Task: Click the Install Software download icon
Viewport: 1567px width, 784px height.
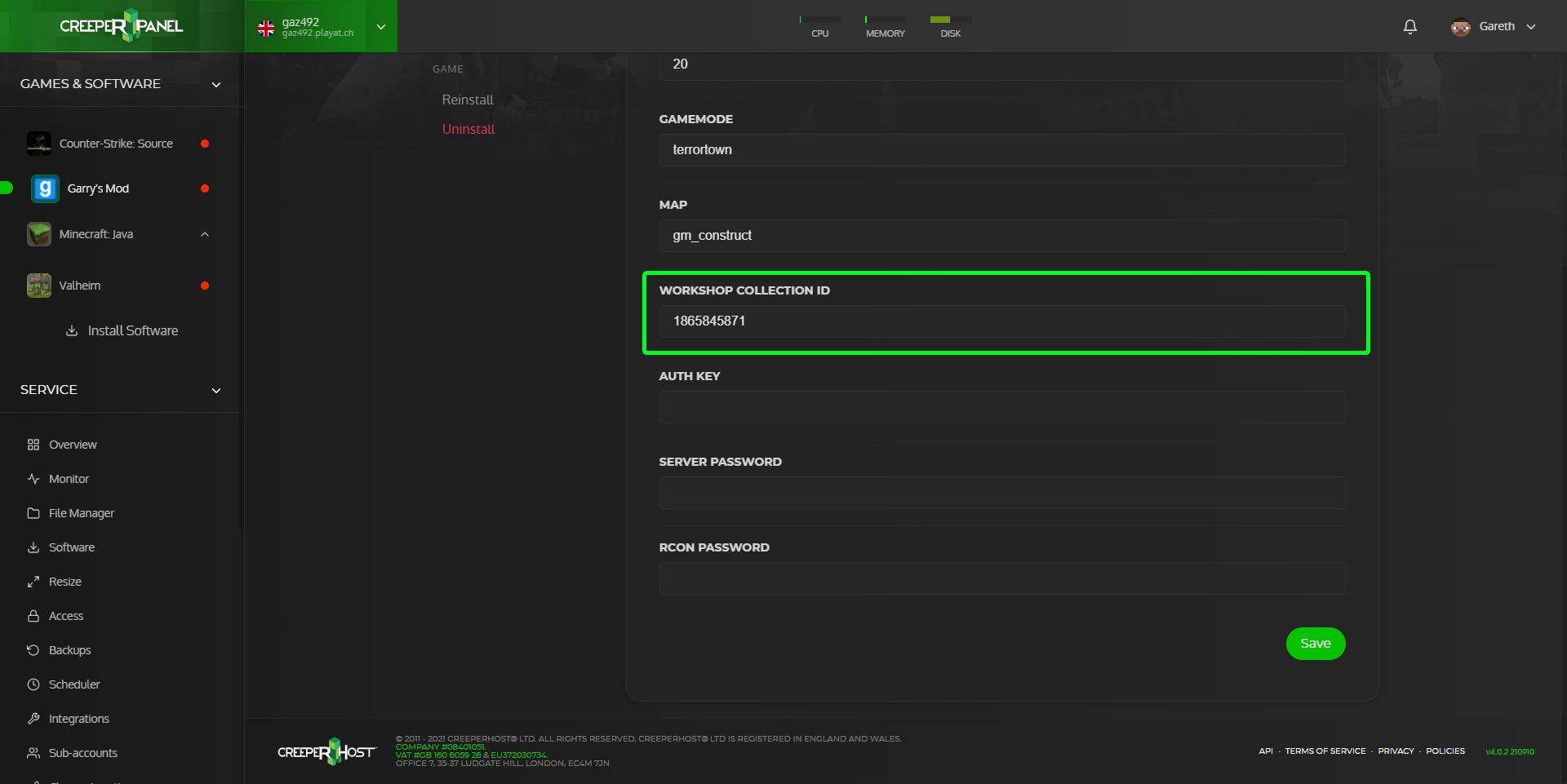Action: [x=72, y=330]
